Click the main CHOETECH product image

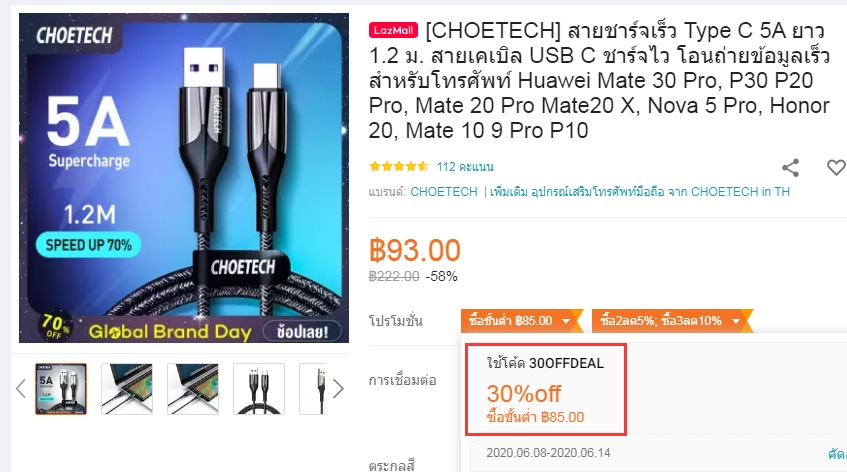point(184,178)
